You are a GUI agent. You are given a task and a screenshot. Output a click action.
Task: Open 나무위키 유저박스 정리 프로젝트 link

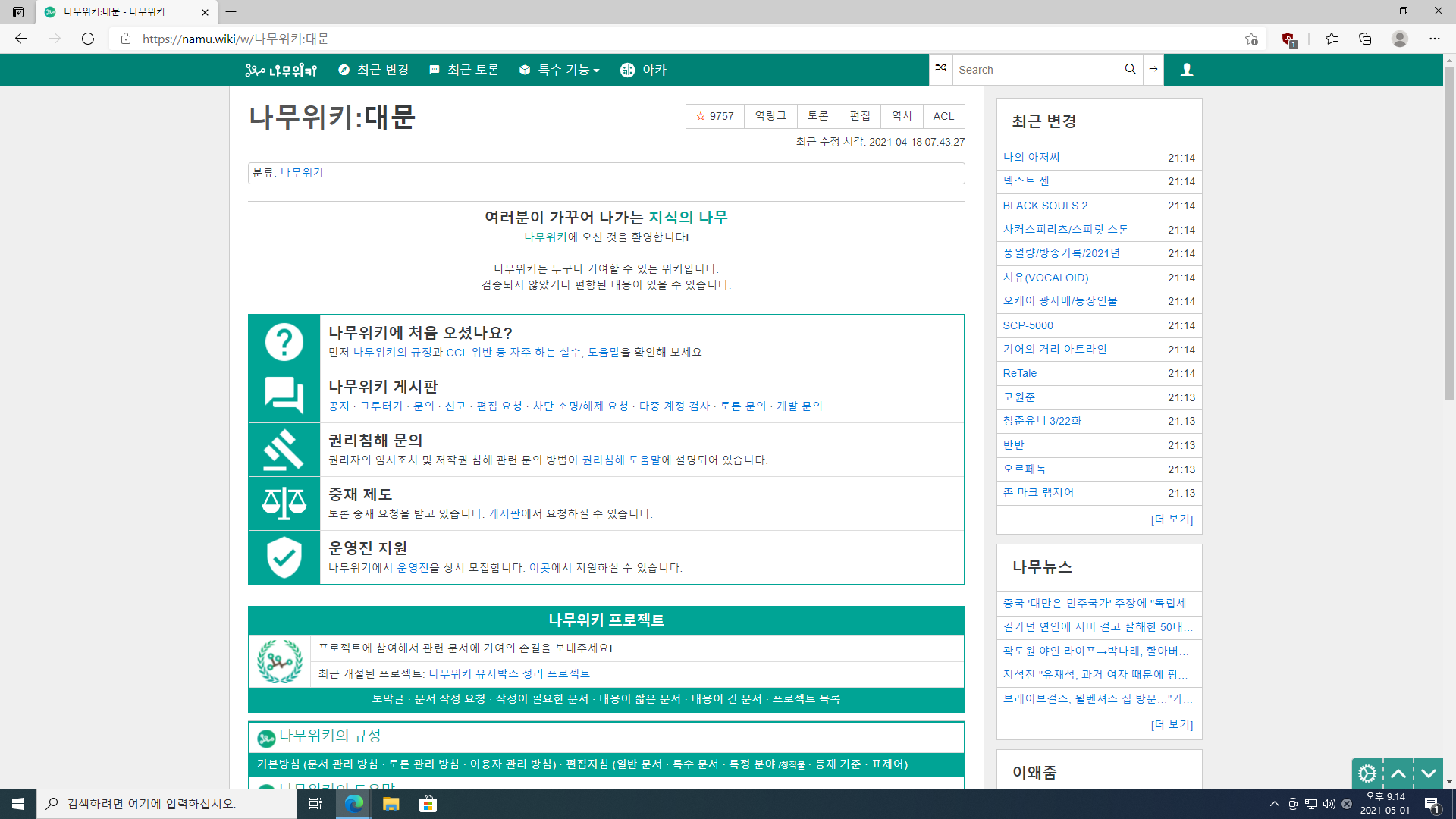tap(510, 673)
